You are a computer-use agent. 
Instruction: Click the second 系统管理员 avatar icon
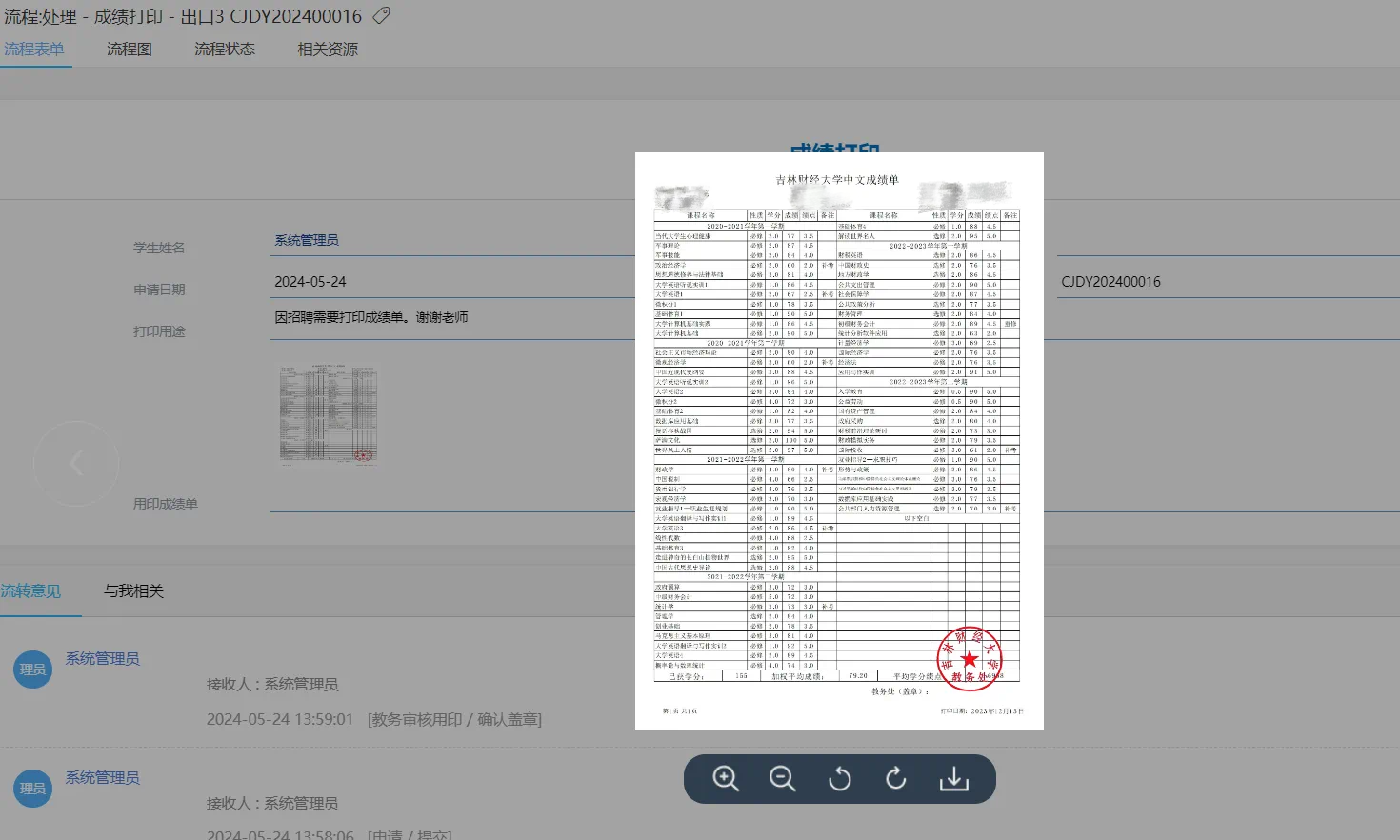[33, 789]
